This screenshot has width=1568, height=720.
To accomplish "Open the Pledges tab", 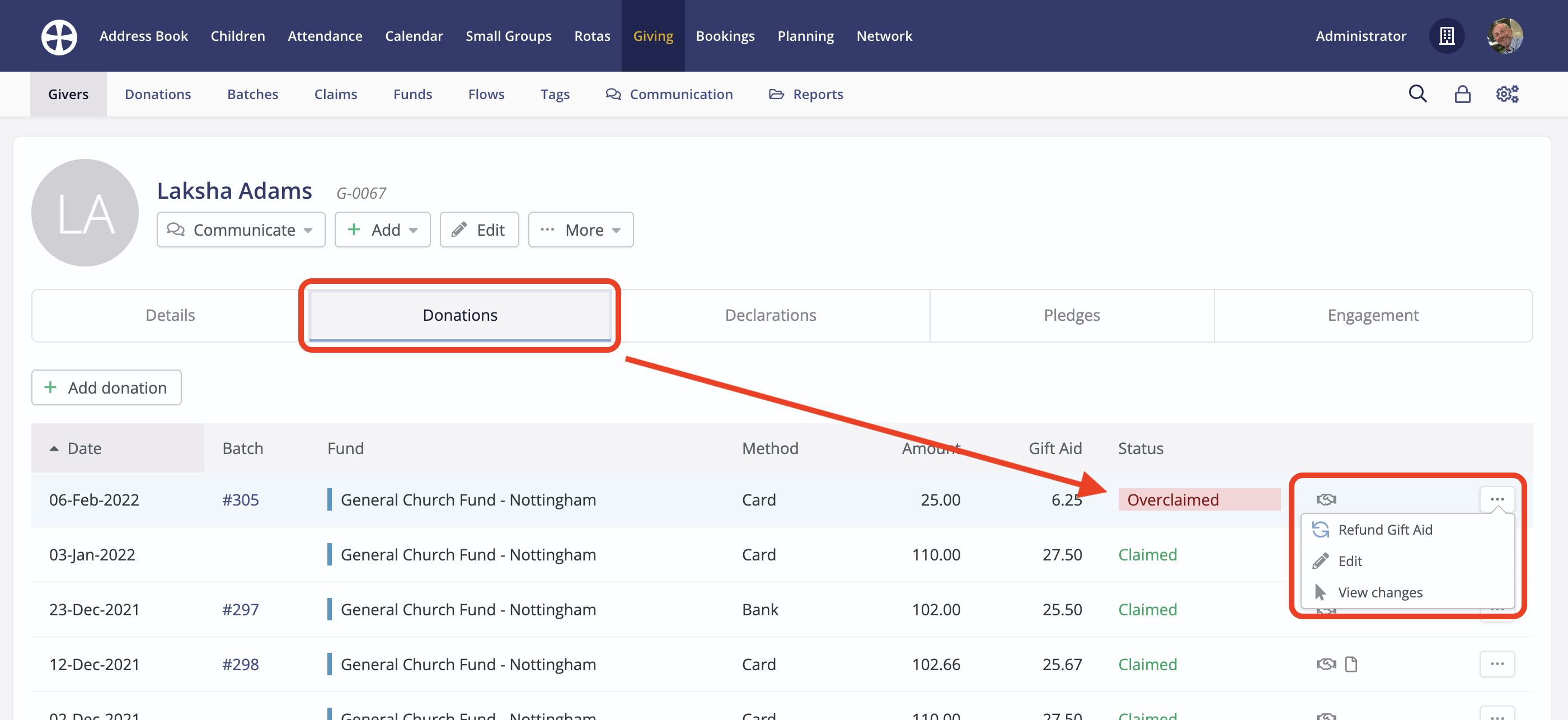I will tap(1071, 315).
